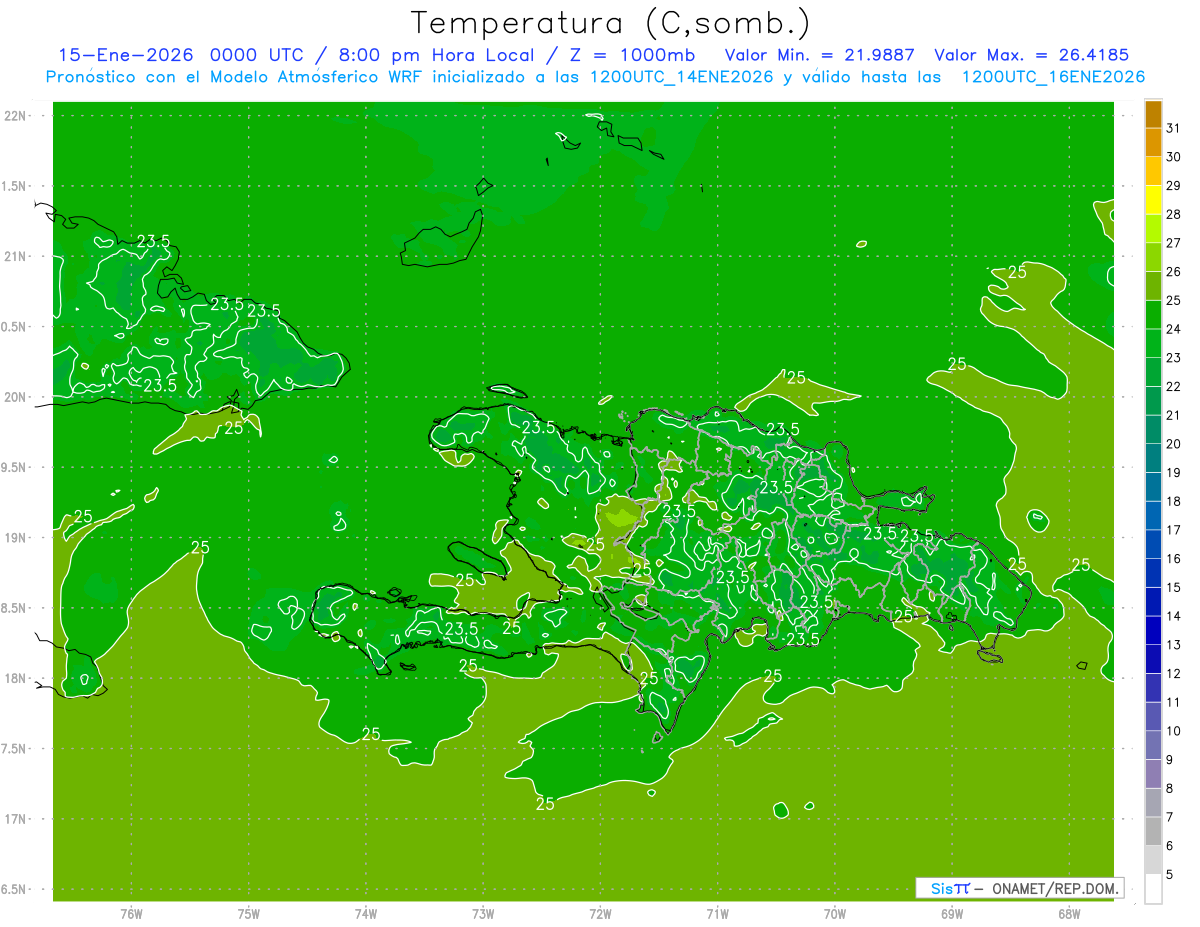
Task: Click the title "Temperatura (C,somb.)"
Action: pyautogui.click(x=611, y=23)
